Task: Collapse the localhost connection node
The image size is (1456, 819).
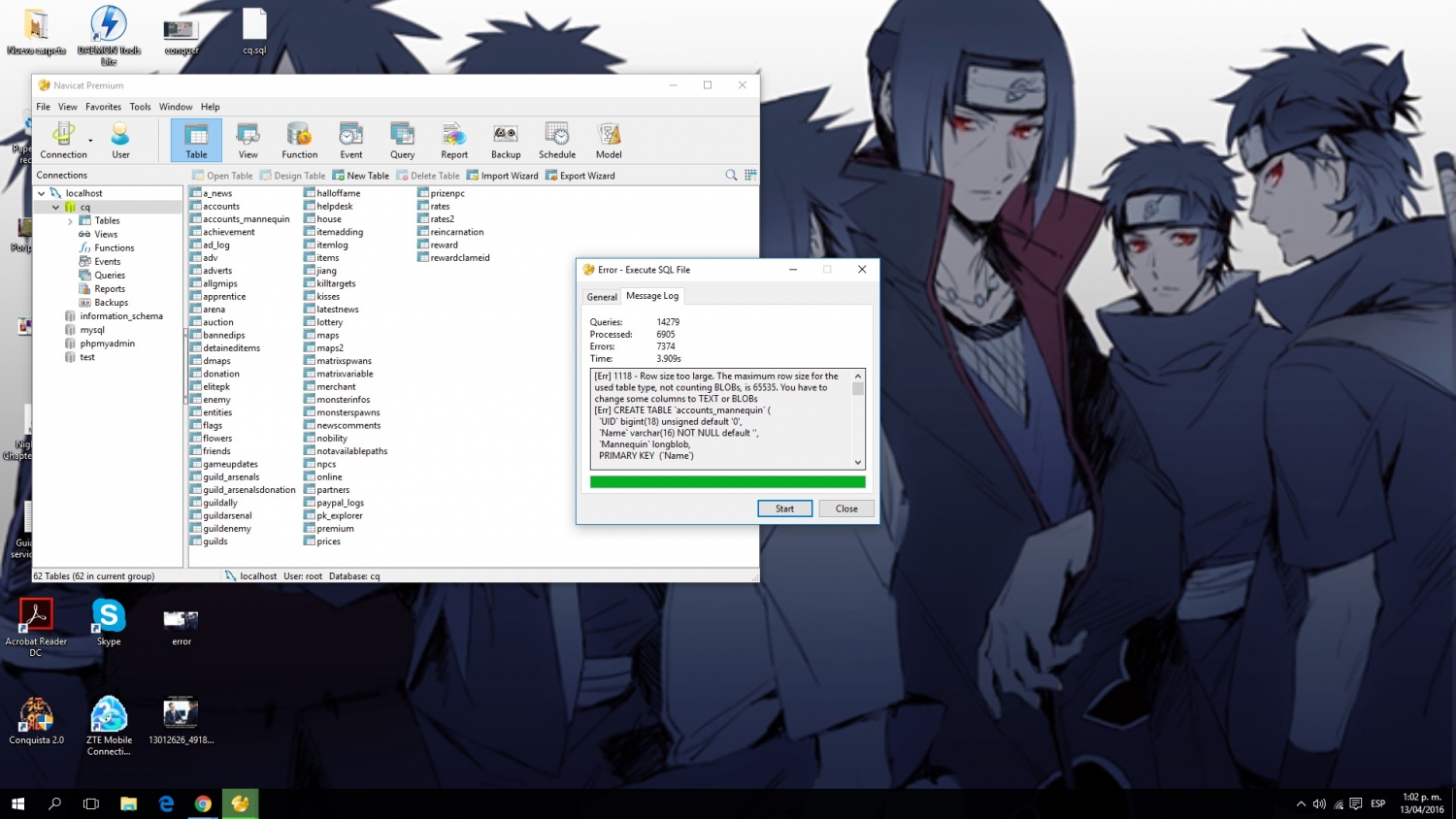Action: (x=41, y=193)
